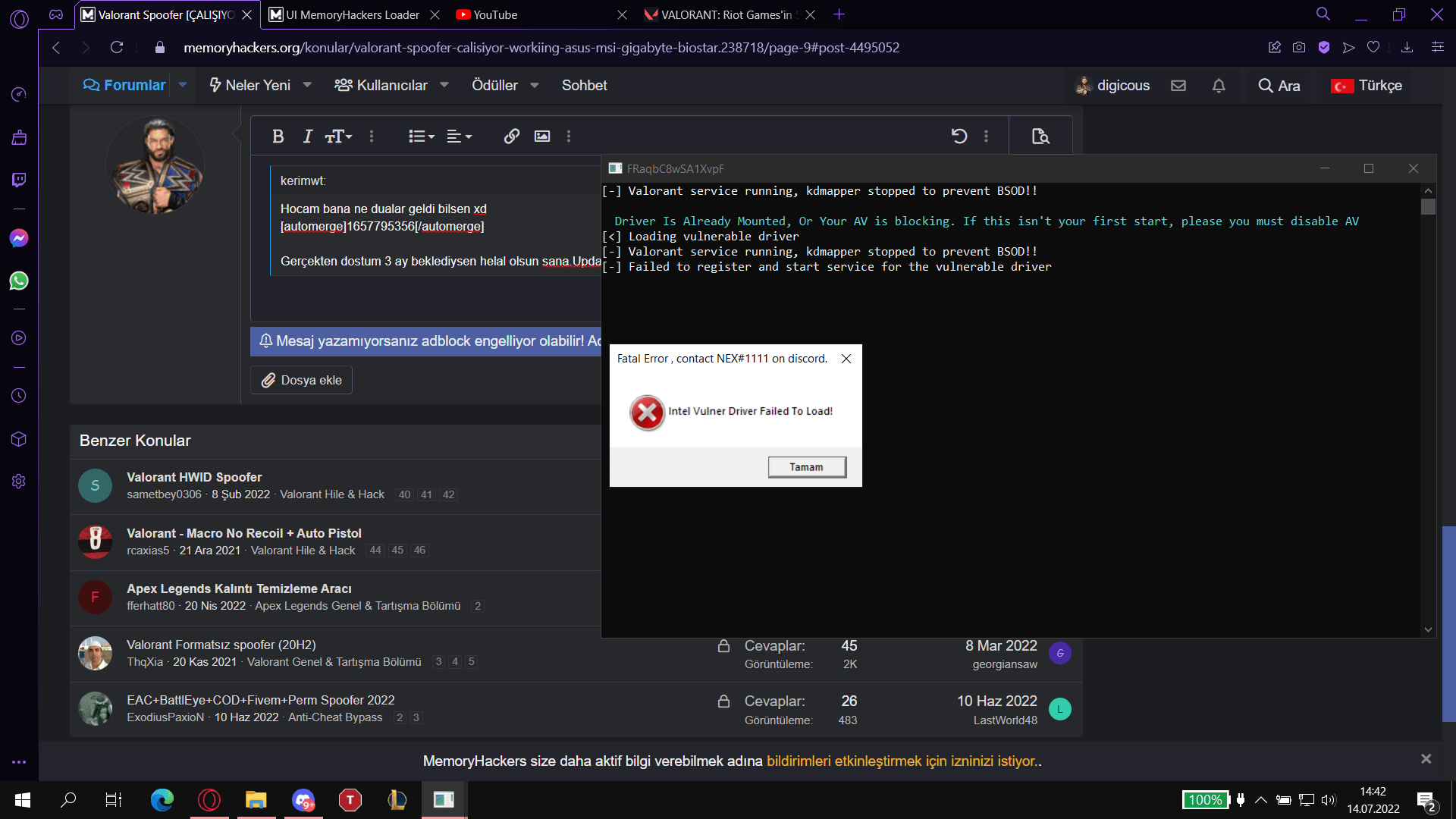Open the Twitch icon in Opera sidebar

(19, 180)
